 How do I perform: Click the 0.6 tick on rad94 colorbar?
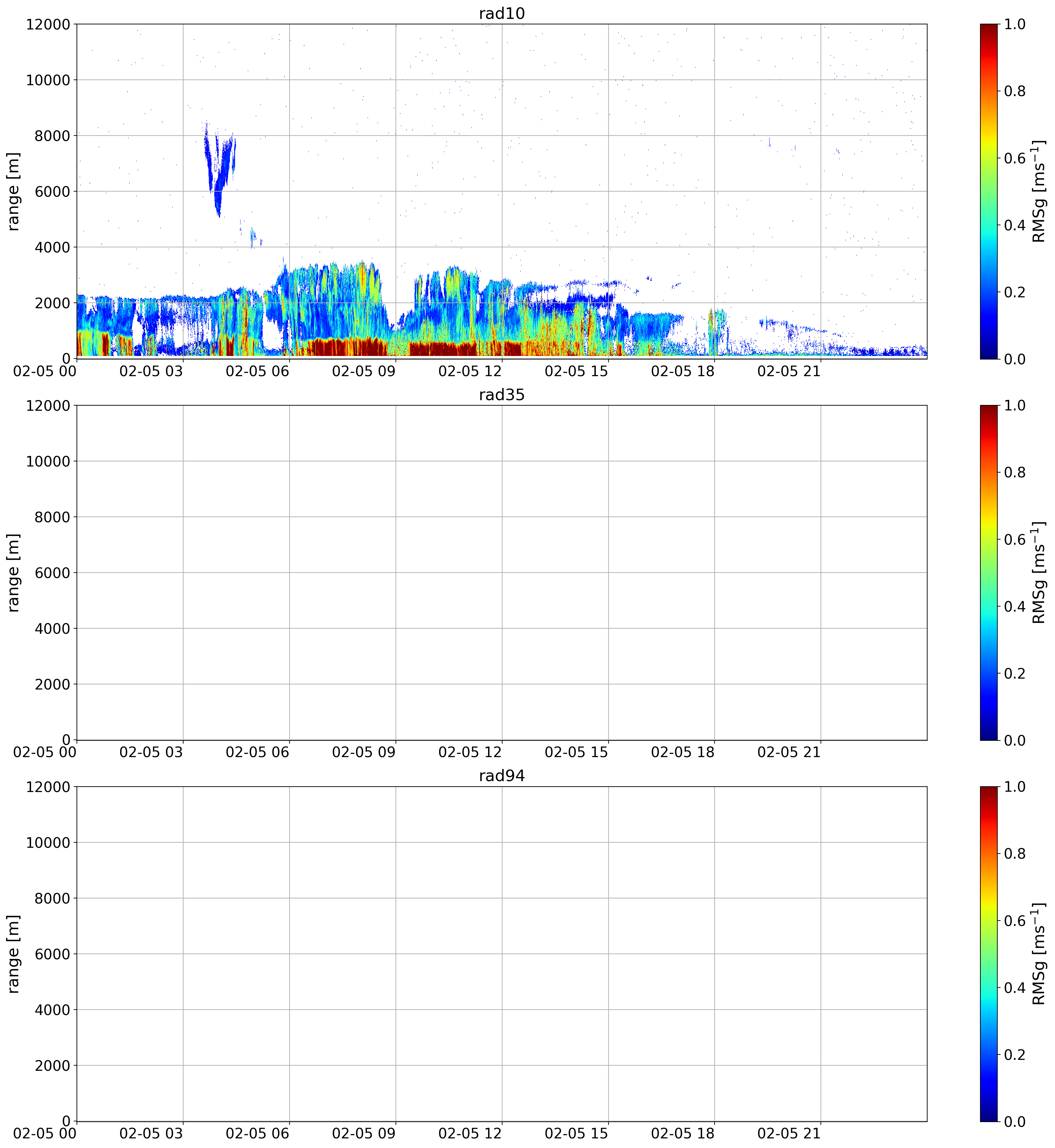[x=1014, y=921]
